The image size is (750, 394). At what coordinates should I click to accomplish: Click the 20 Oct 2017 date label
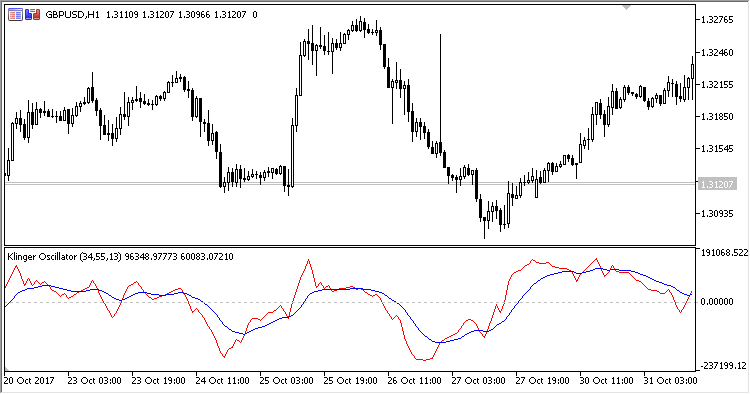(x=29, y=381)
